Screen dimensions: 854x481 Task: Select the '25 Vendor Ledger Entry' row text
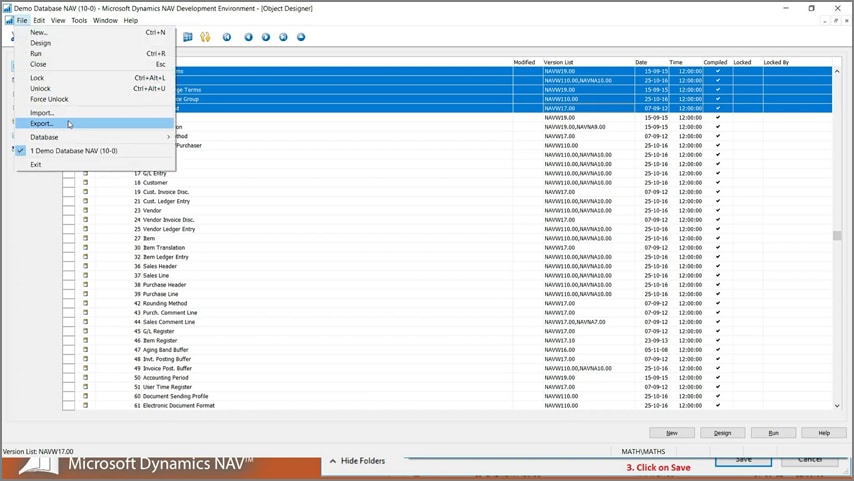point(164,229)
